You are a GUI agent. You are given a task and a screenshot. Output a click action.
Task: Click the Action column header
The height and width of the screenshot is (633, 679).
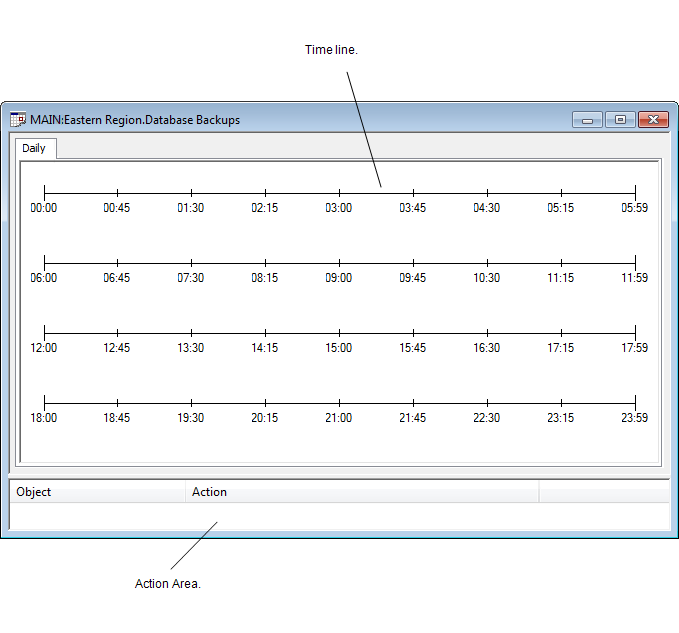(362, 492)
